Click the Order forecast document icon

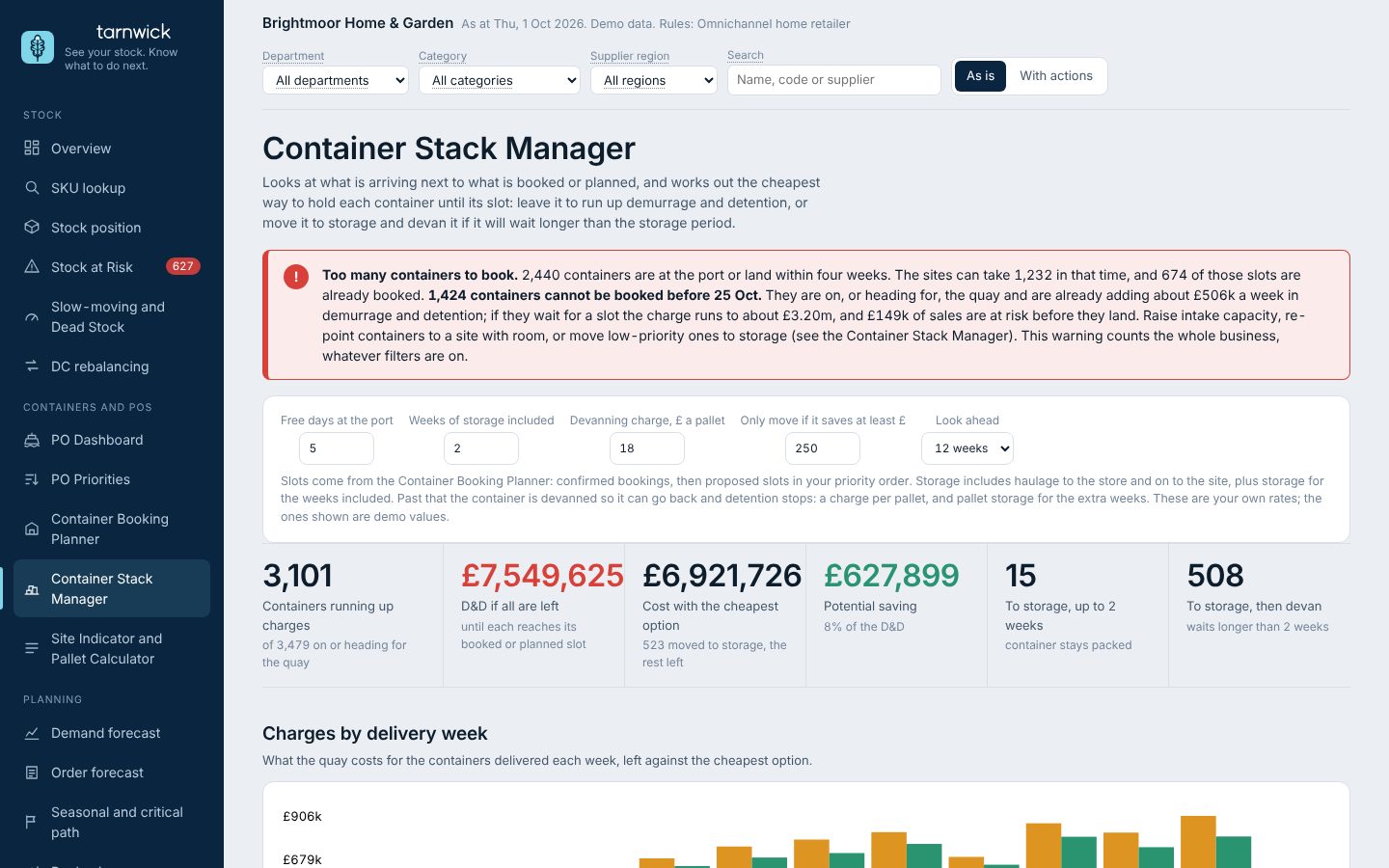(32, 773)
